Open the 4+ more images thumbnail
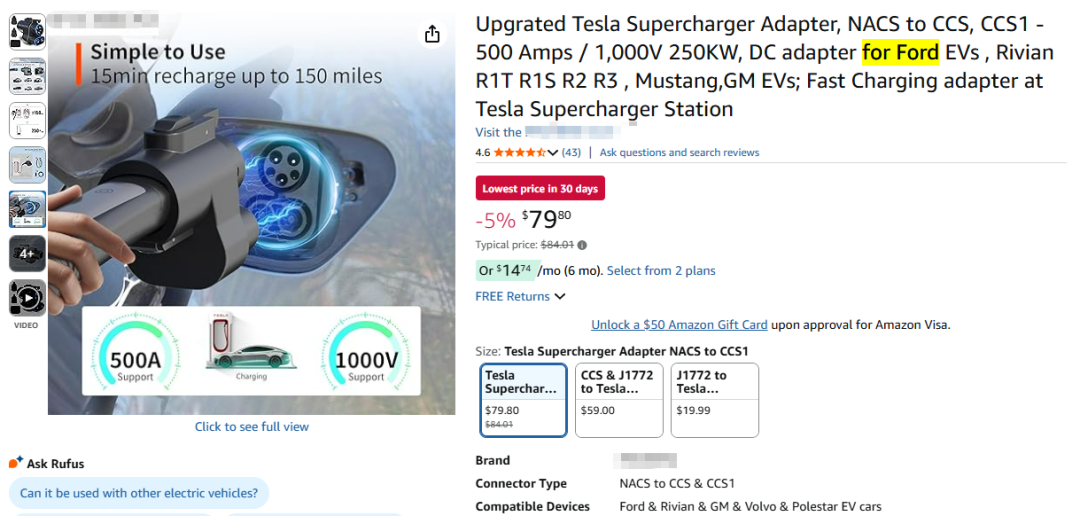The image size is (1080, 516). point(27,254)
